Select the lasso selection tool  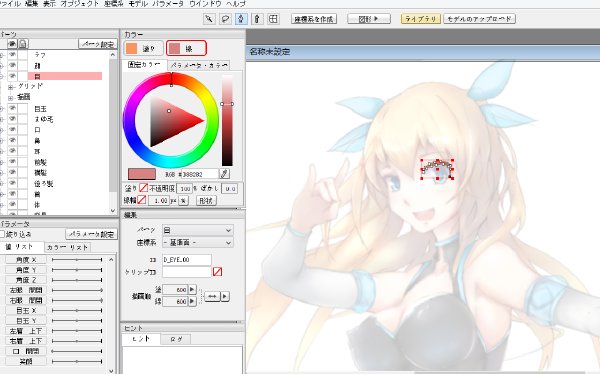[x=225, y=18]
